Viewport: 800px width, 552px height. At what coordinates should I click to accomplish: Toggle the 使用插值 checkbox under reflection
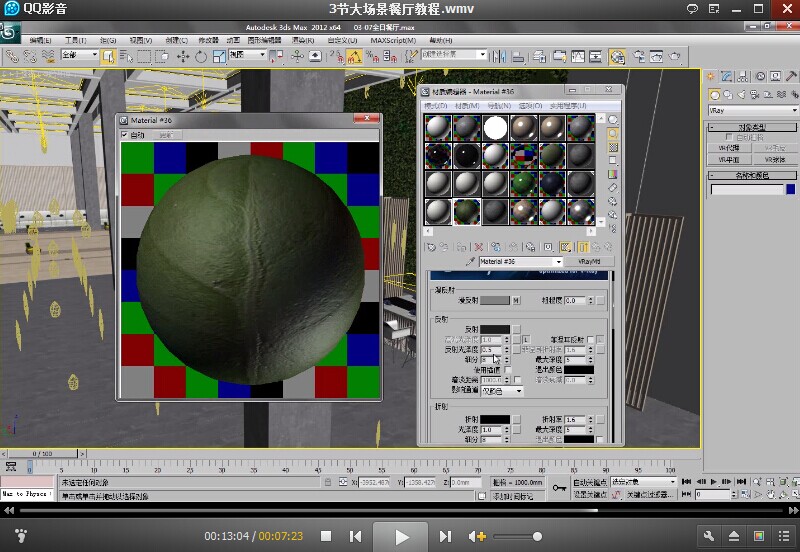pos(508,369)
